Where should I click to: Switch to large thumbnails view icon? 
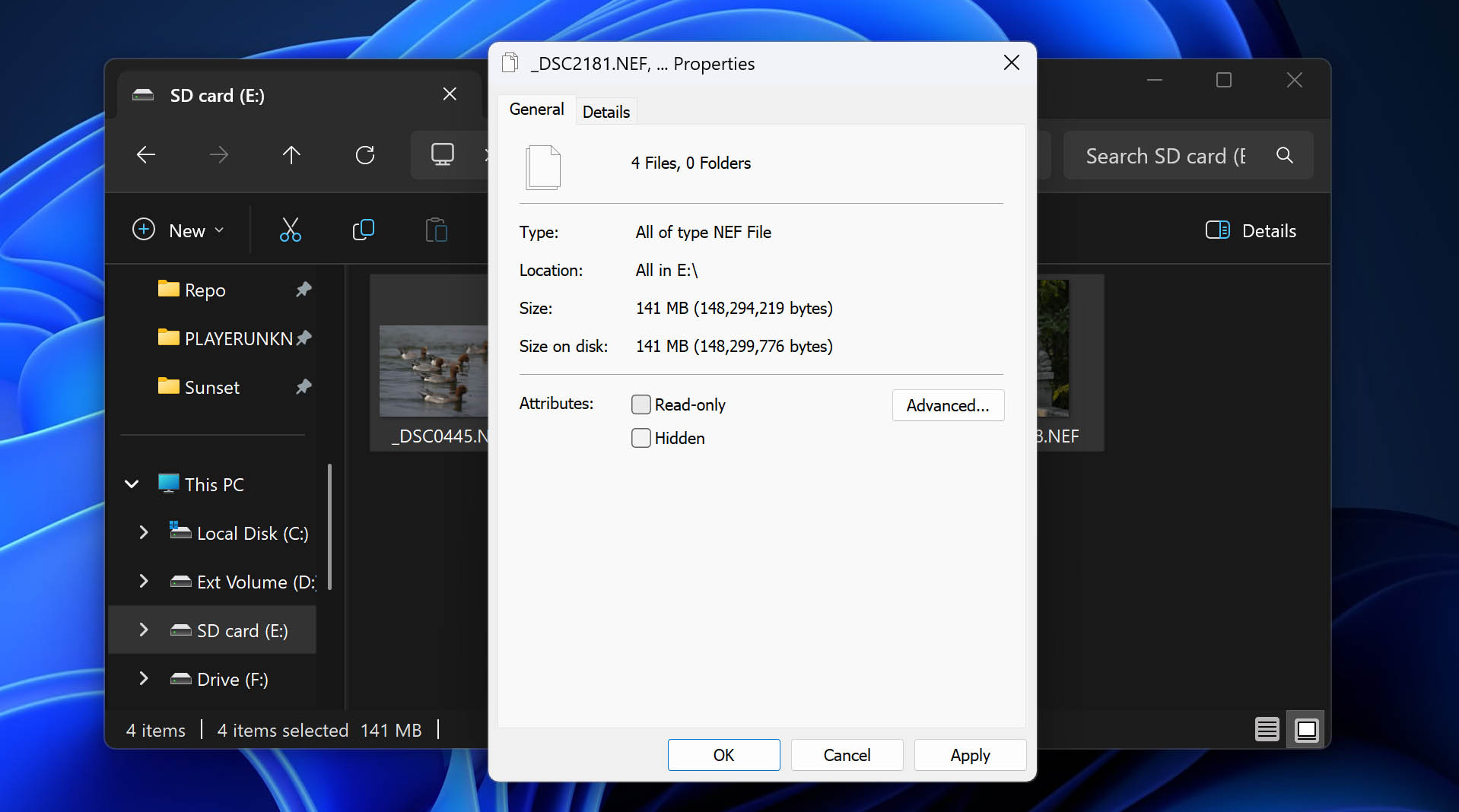click(x=1306, y=730)
